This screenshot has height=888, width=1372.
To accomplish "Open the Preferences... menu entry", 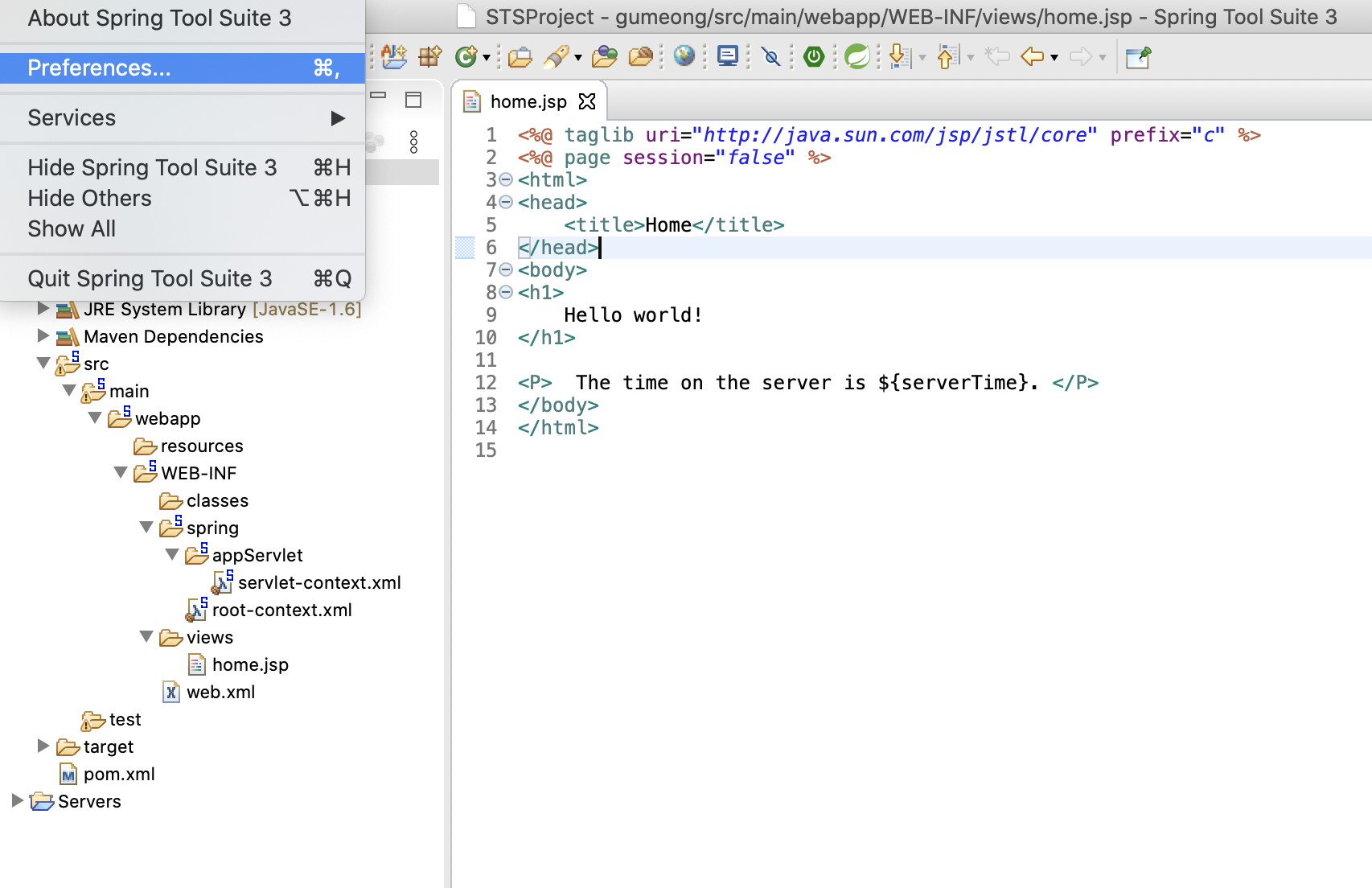I will [x=183, y=68].
